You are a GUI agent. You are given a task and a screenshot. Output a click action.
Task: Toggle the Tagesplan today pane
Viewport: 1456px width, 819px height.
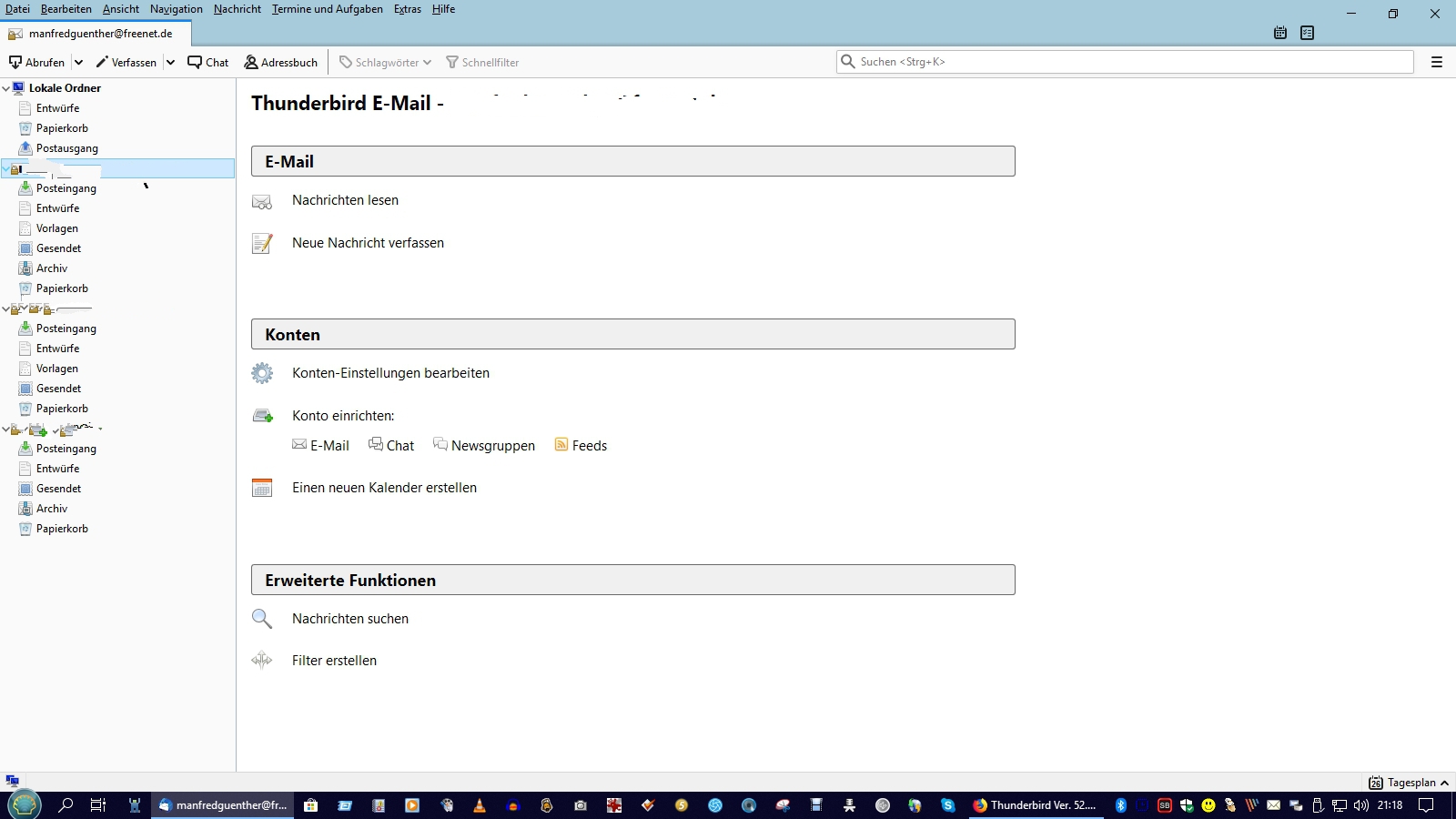click(1409, 783)
